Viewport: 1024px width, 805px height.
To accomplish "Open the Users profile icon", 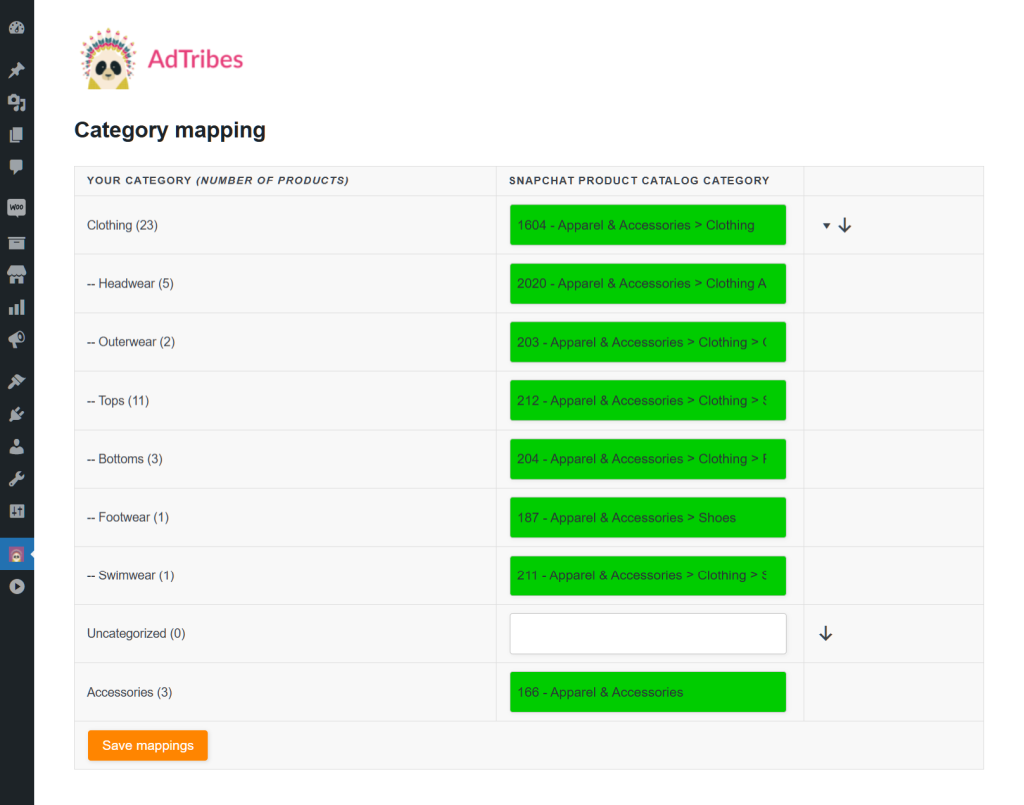I will 16,445.
